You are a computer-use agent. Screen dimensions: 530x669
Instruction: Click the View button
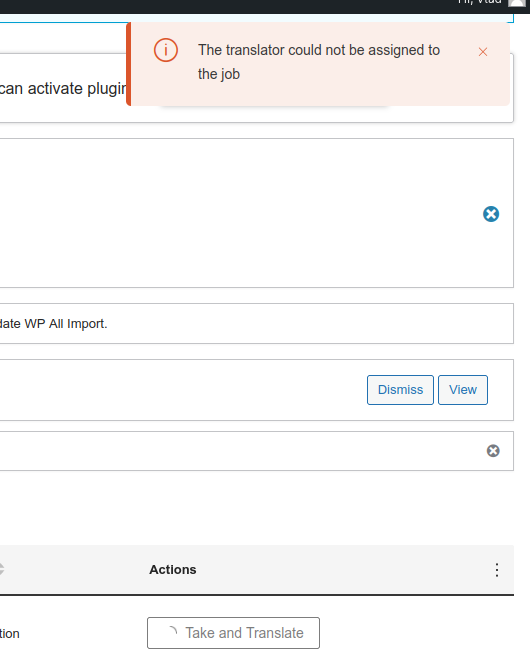(x=463, y=390)
